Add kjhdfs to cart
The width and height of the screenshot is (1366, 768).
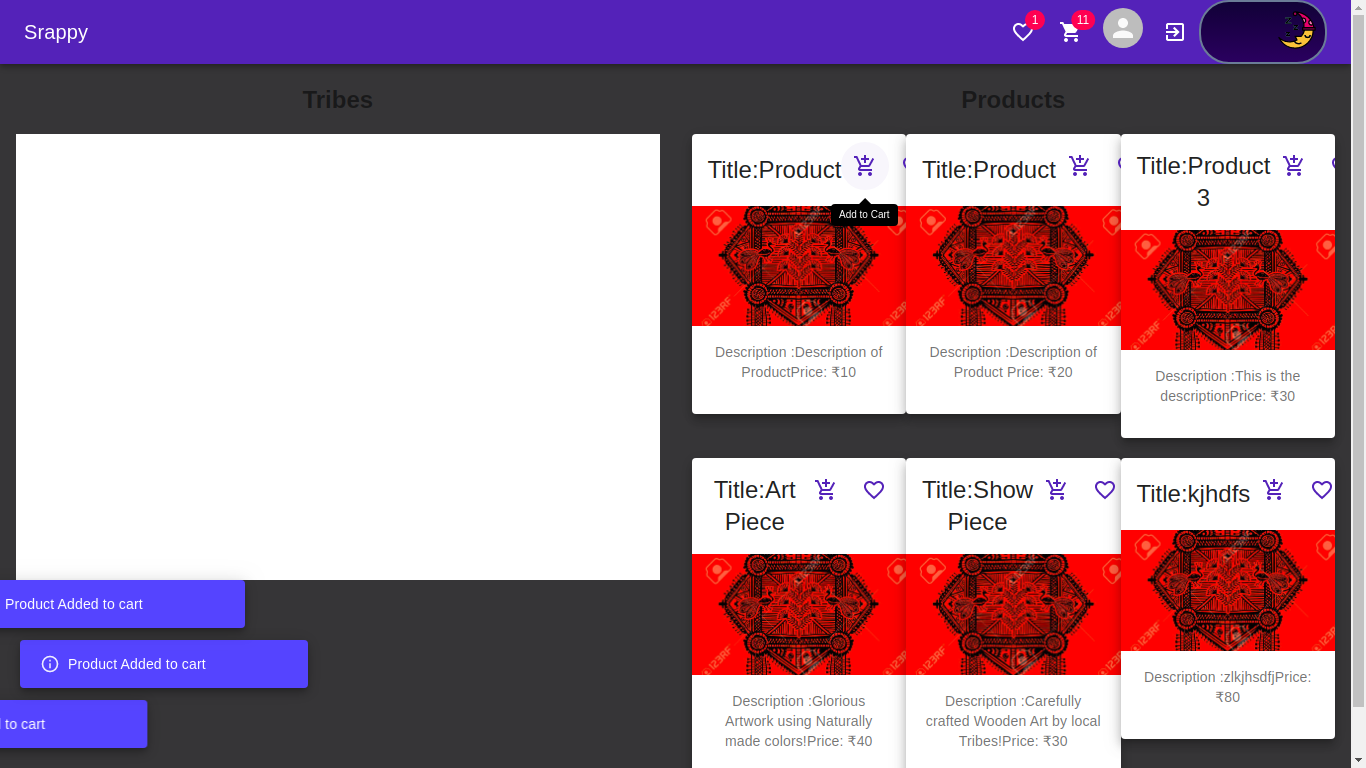[1273, 490]
